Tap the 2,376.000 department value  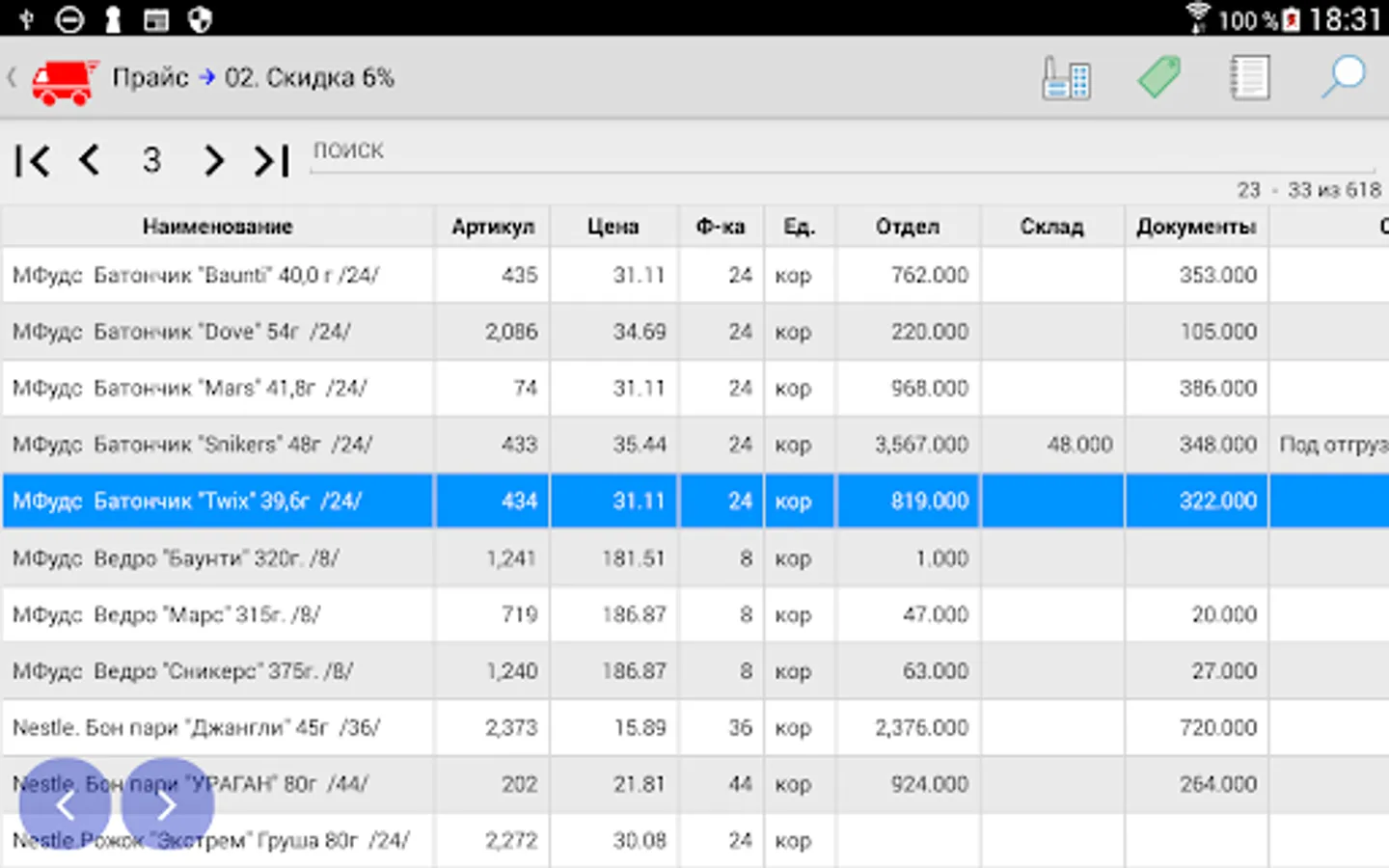[x=921, y=727]
